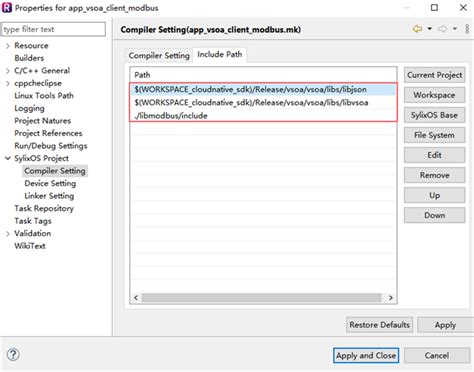Click the type filter text field

click(54, 29)
